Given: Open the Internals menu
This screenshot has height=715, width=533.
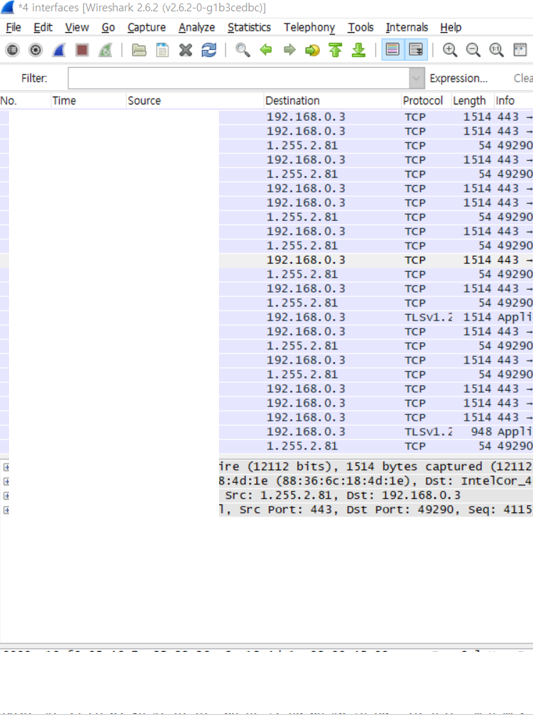Looking at the screenshot, I should (407, 27).
